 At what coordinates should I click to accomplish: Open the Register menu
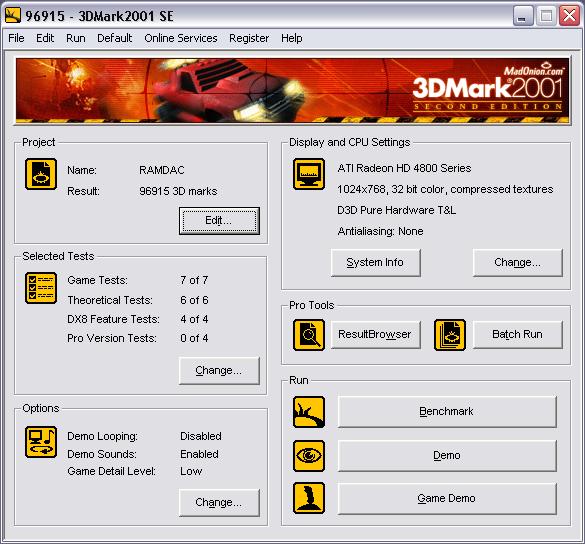[x=249, y=38]
